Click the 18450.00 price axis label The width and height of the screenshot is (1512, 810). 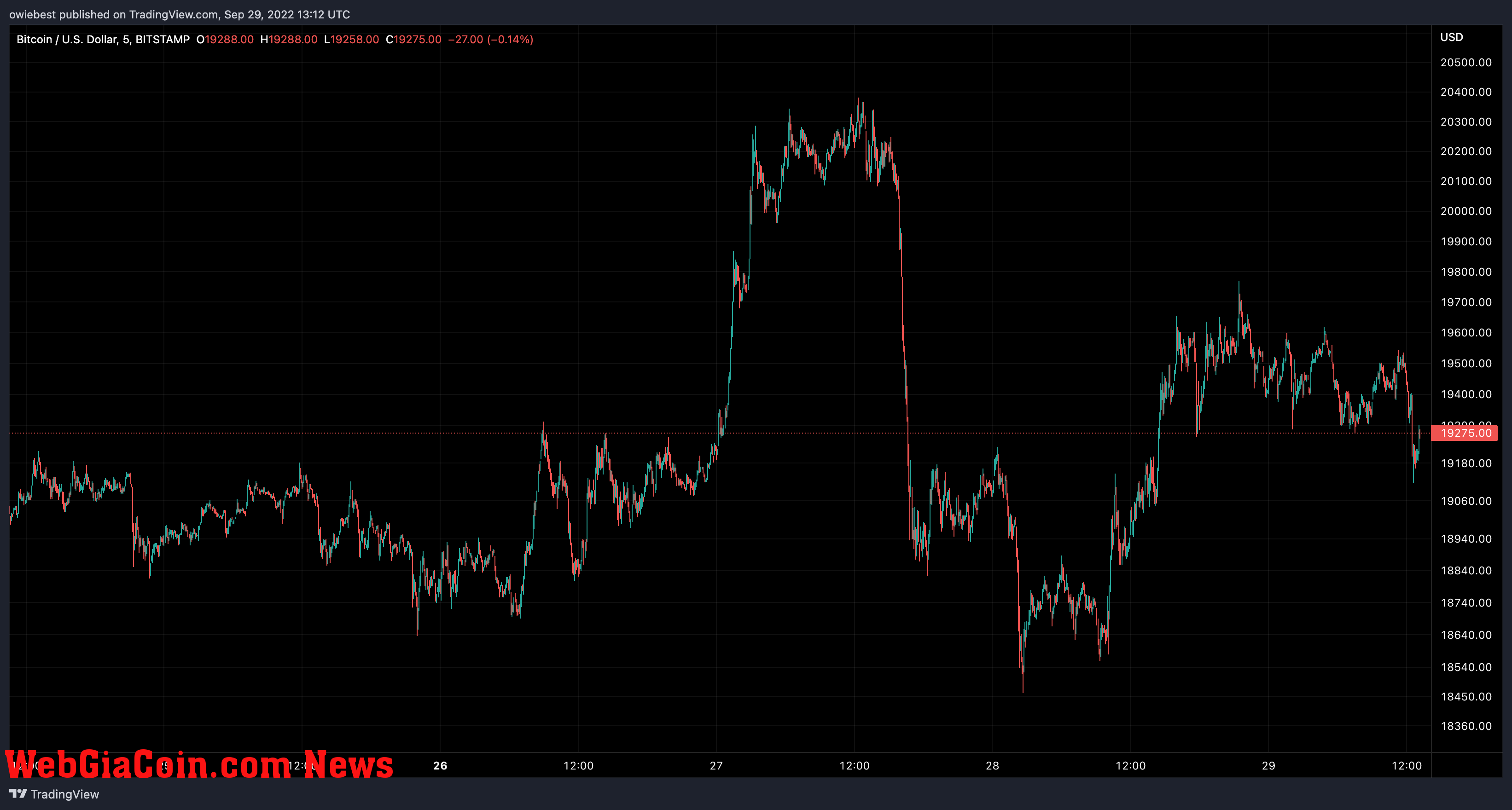coord(1465,696)
